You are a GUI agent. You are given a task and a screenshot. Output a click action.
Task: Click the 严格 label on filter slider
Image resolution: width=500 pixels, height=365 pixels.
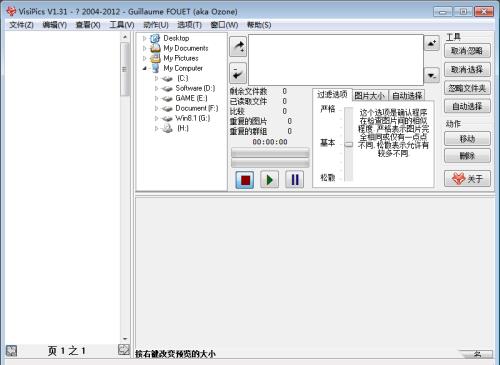pyautogui.click(x=327, y=109)
